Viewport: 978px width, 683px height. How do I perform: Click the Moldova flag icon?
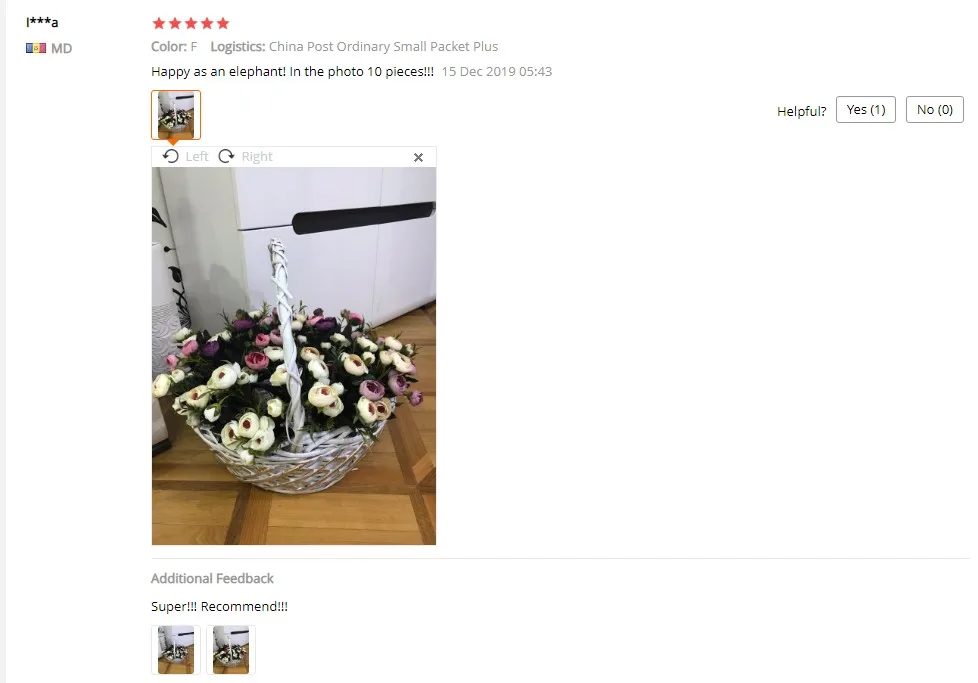[36, 48]
